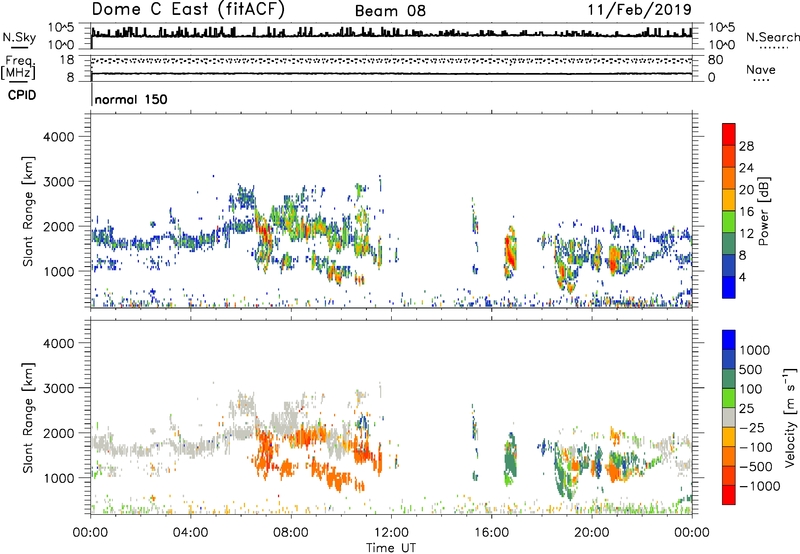Screen dimensions: 800x554
Task: Click the "Beam 08" label
Action: pos(390,11)
